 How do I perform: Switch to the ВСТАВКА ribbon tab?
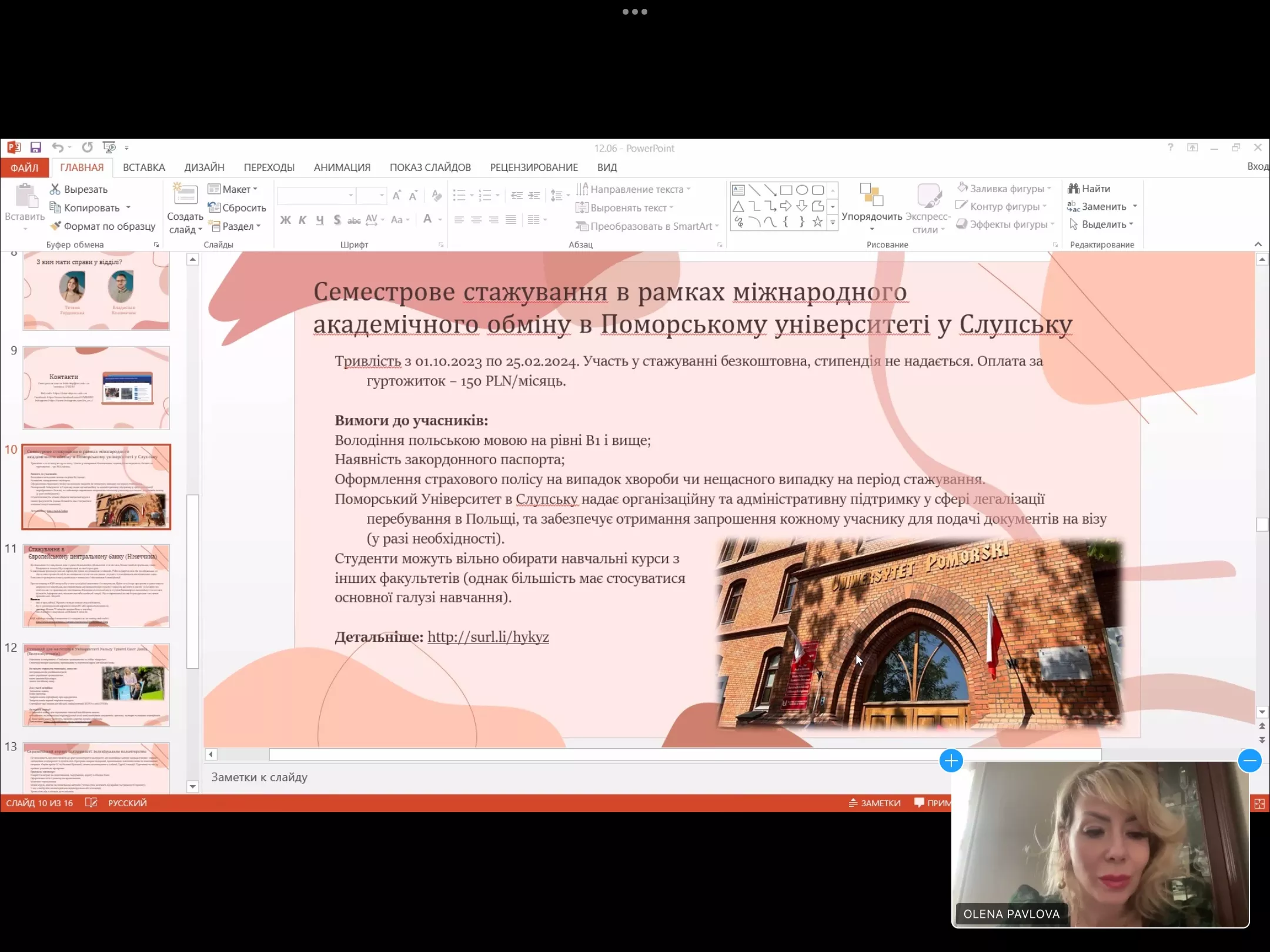click(x=143, y=167)
